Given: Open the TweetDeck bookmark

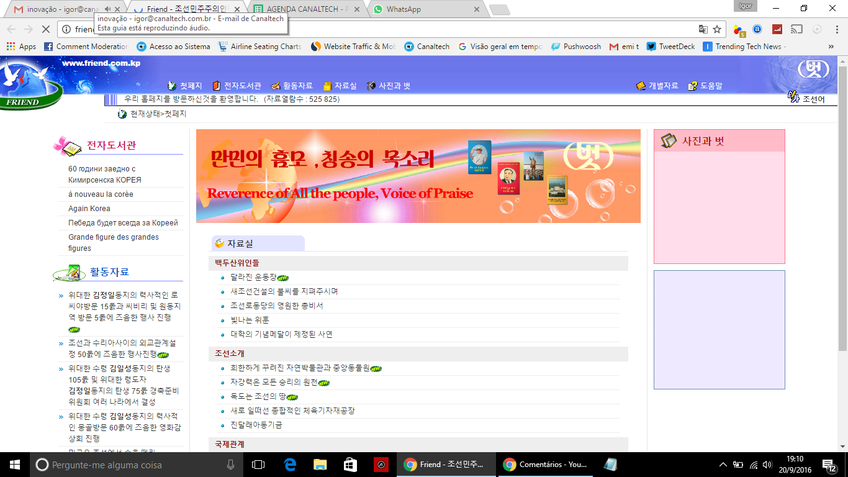Looking at the screenshot, I should (671, 47).
